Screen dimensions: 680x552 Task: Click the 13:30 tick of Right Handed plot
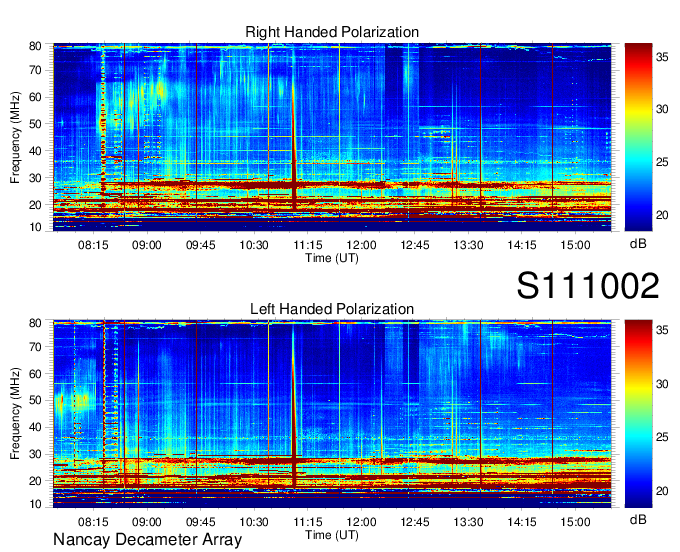click(468, 245)
